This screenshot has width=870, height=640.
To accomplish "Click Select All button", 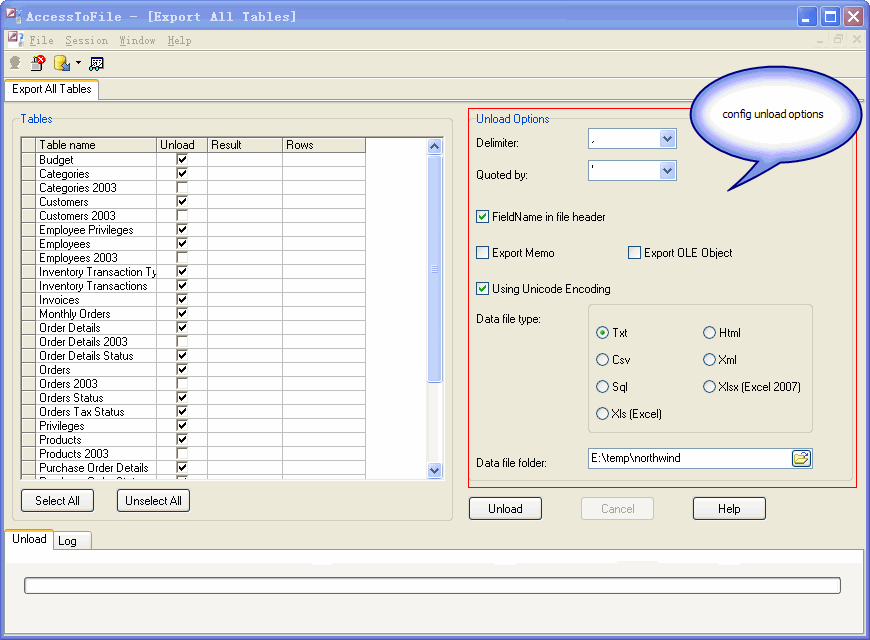I will point(57,501).
